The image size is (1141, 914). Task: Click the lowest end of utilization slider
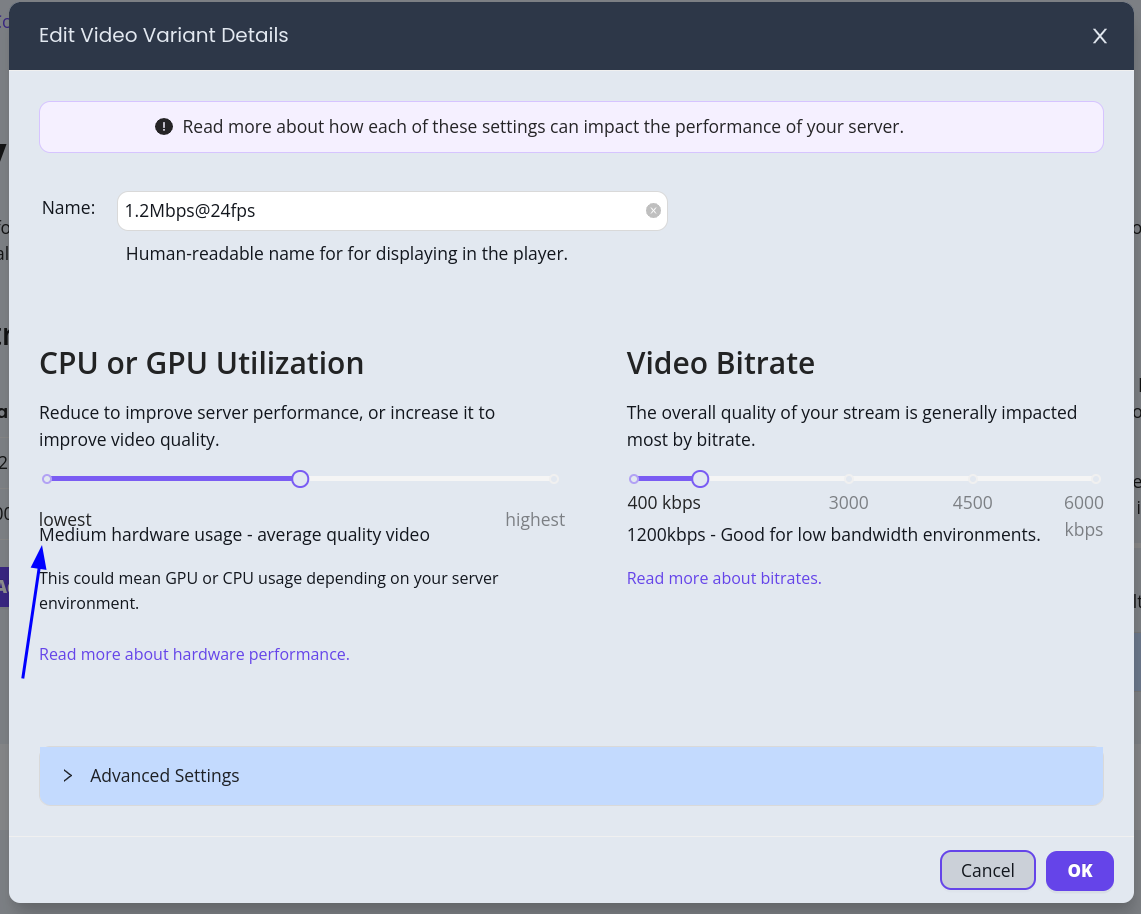pos(46,479)
